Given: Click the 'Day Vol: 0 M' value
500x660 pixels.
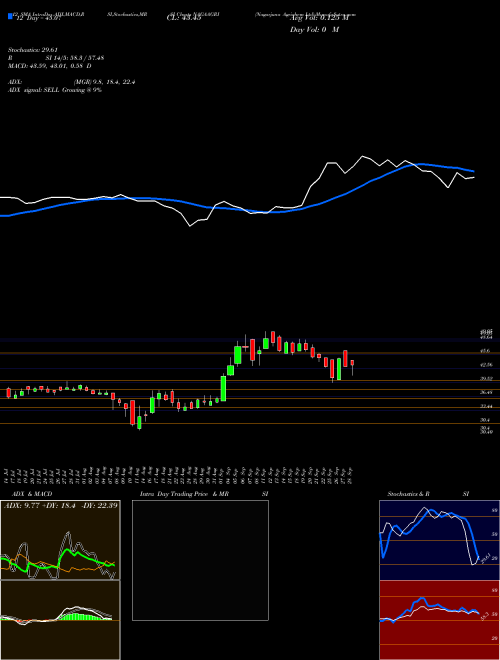Looking at the screenshot, I should (314, 29).
